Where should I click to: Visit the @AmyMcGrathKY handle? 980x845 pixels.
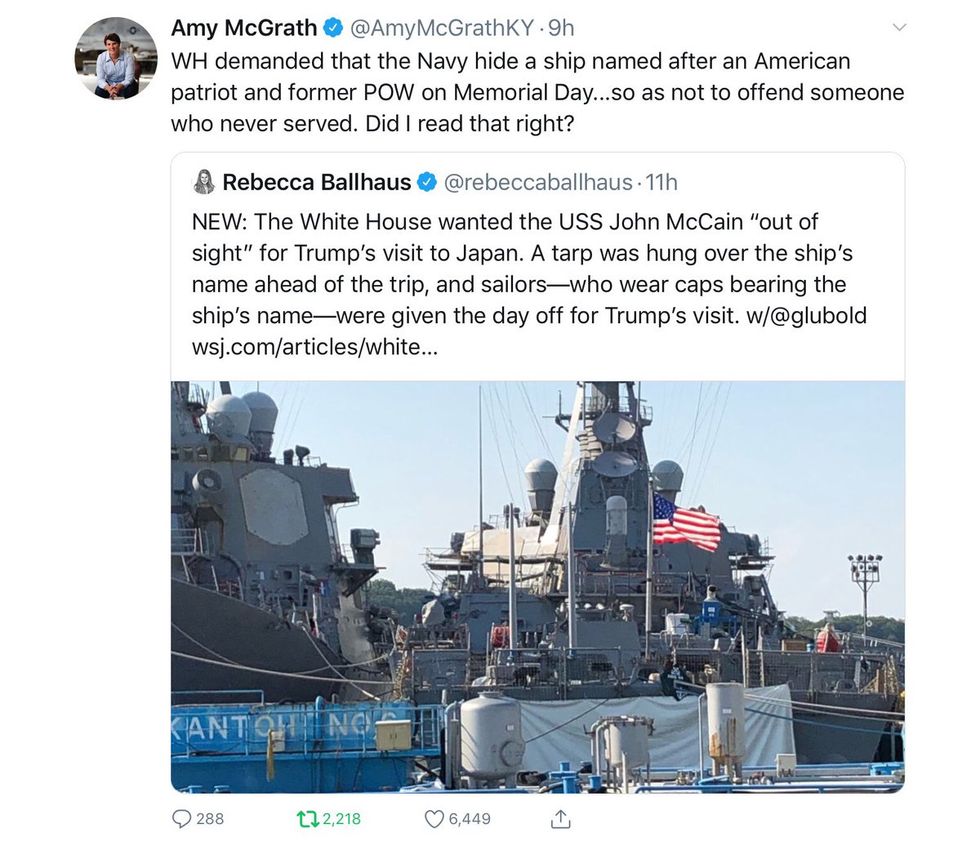coord(442,28)
